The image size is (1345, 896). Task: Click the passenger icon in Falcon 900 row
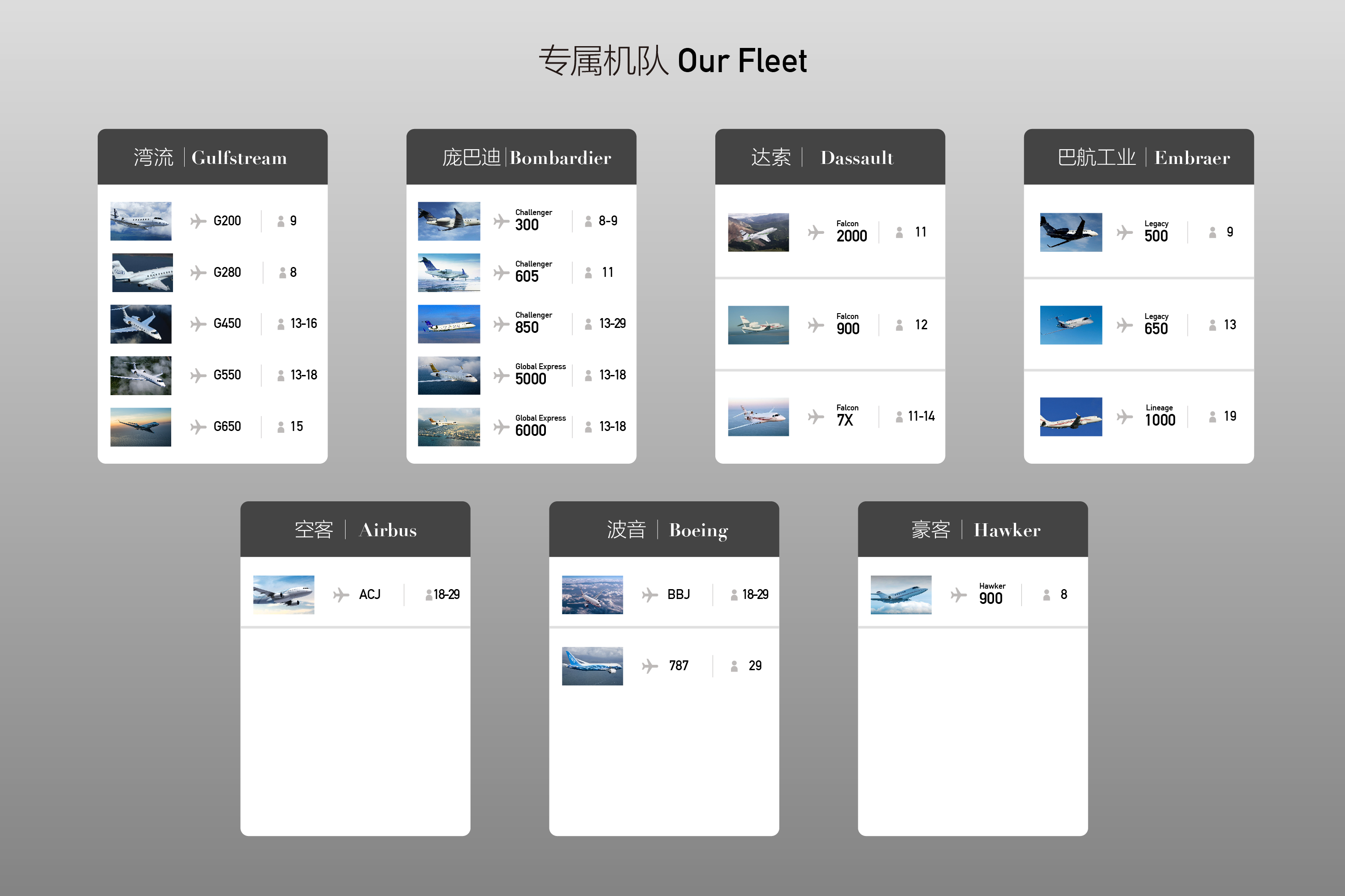tap(899, 325)
